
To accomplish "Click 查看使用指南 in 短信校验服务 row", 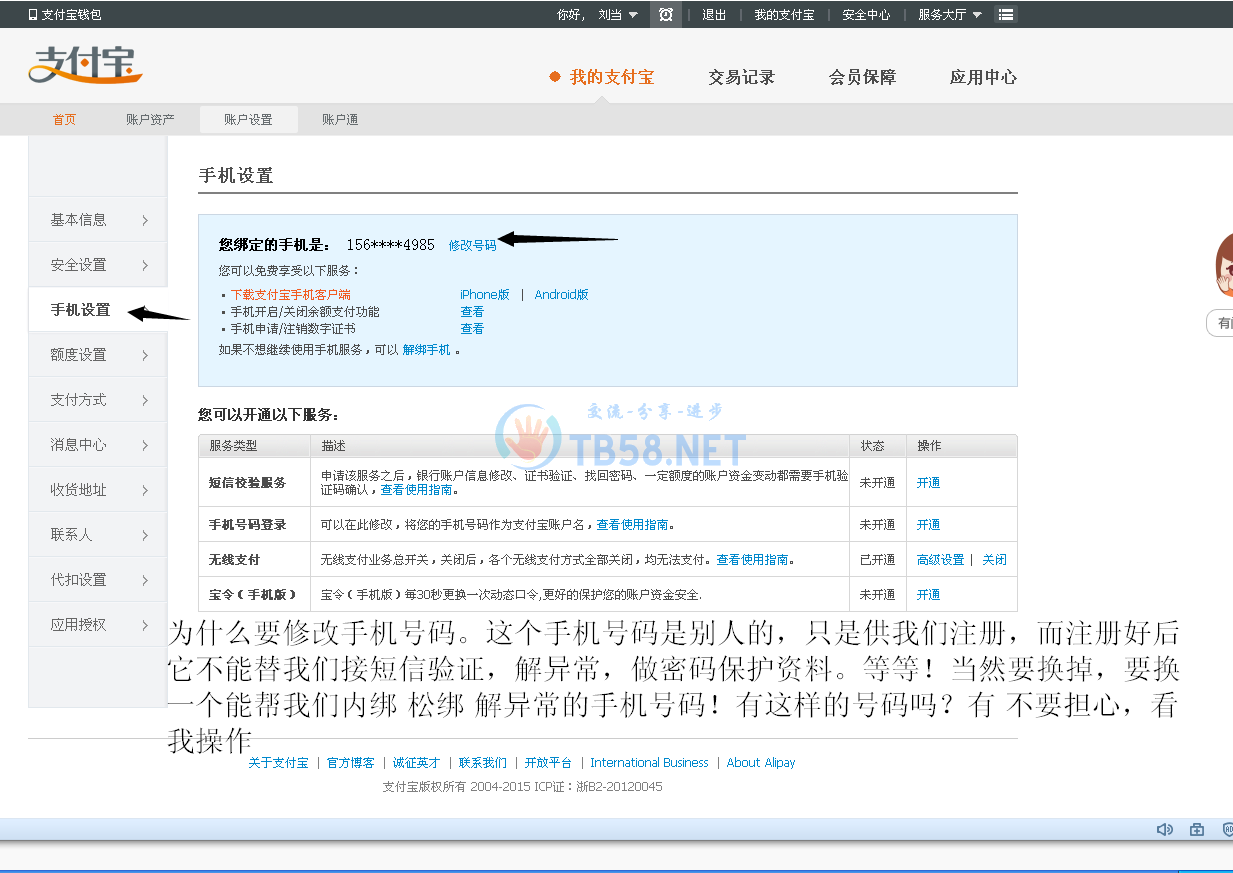I will [417, 490].
